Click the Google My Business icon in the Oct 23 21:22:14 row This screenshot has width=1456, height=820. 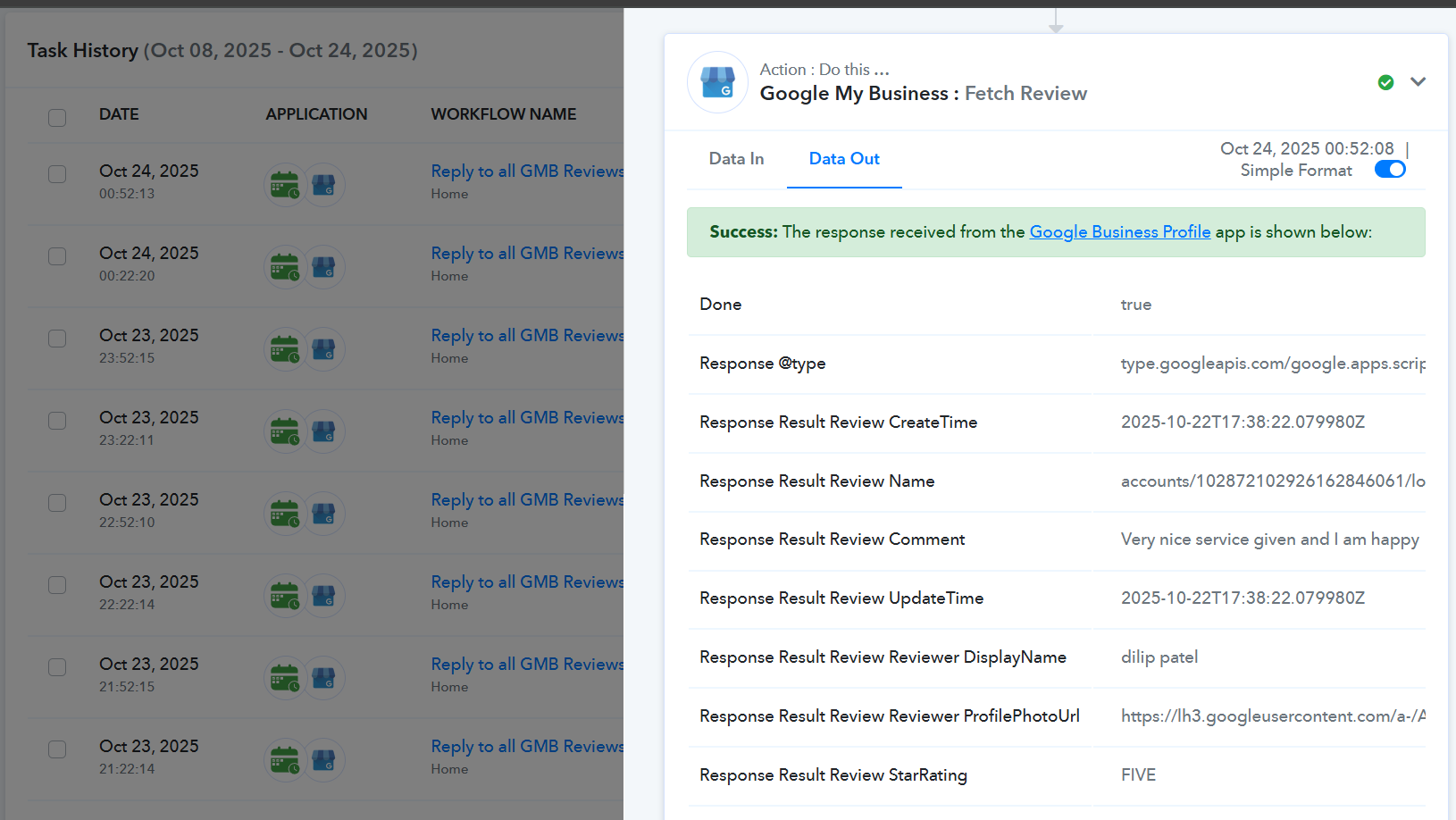tap(323, 760)
